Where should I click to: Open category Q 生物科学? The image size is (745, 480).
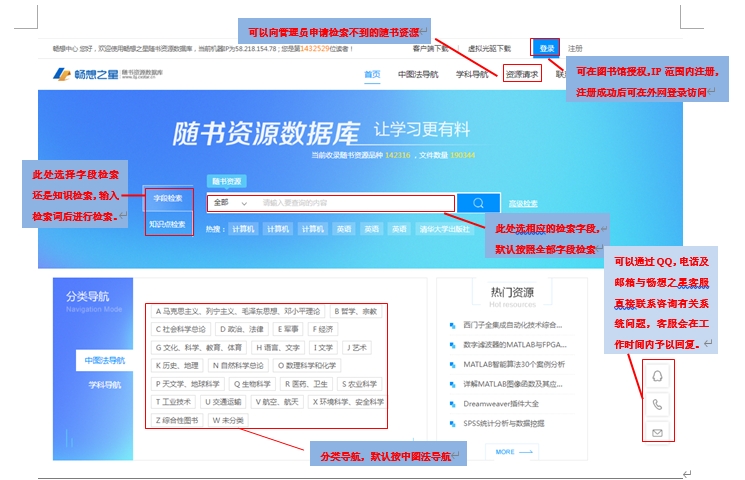[252, 384]
